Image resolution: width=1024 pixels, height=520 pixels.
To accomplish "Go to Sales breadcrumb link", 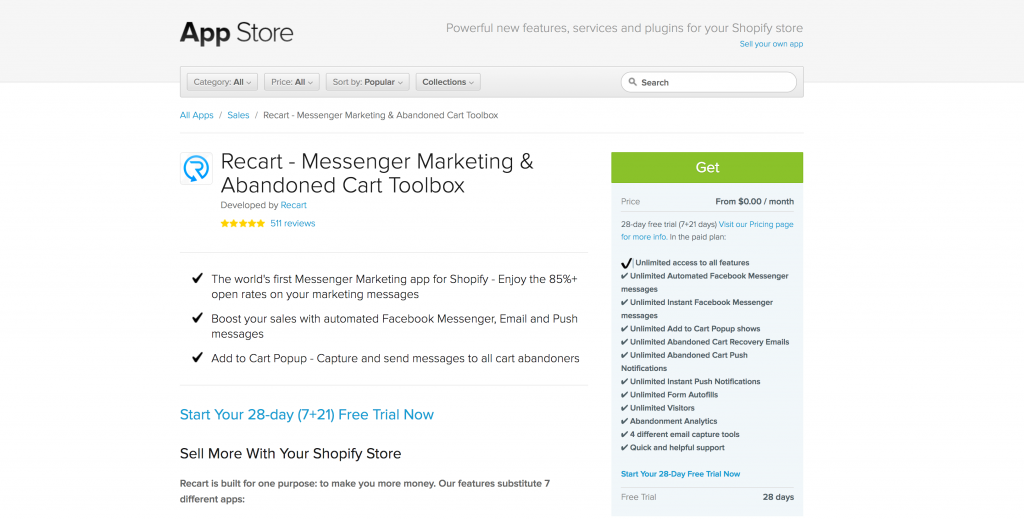I will [x=238, y=115].
